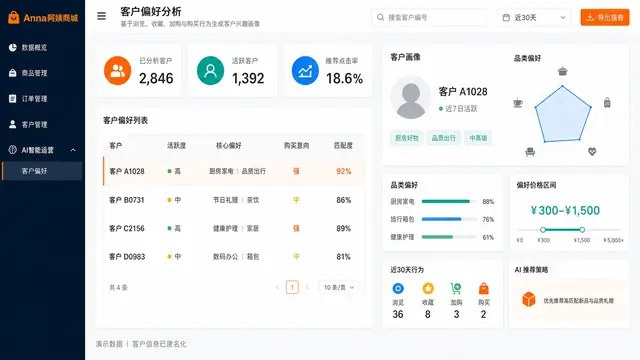
Task: Click the calendar icon beside 近30天
Action: [506, 17]
